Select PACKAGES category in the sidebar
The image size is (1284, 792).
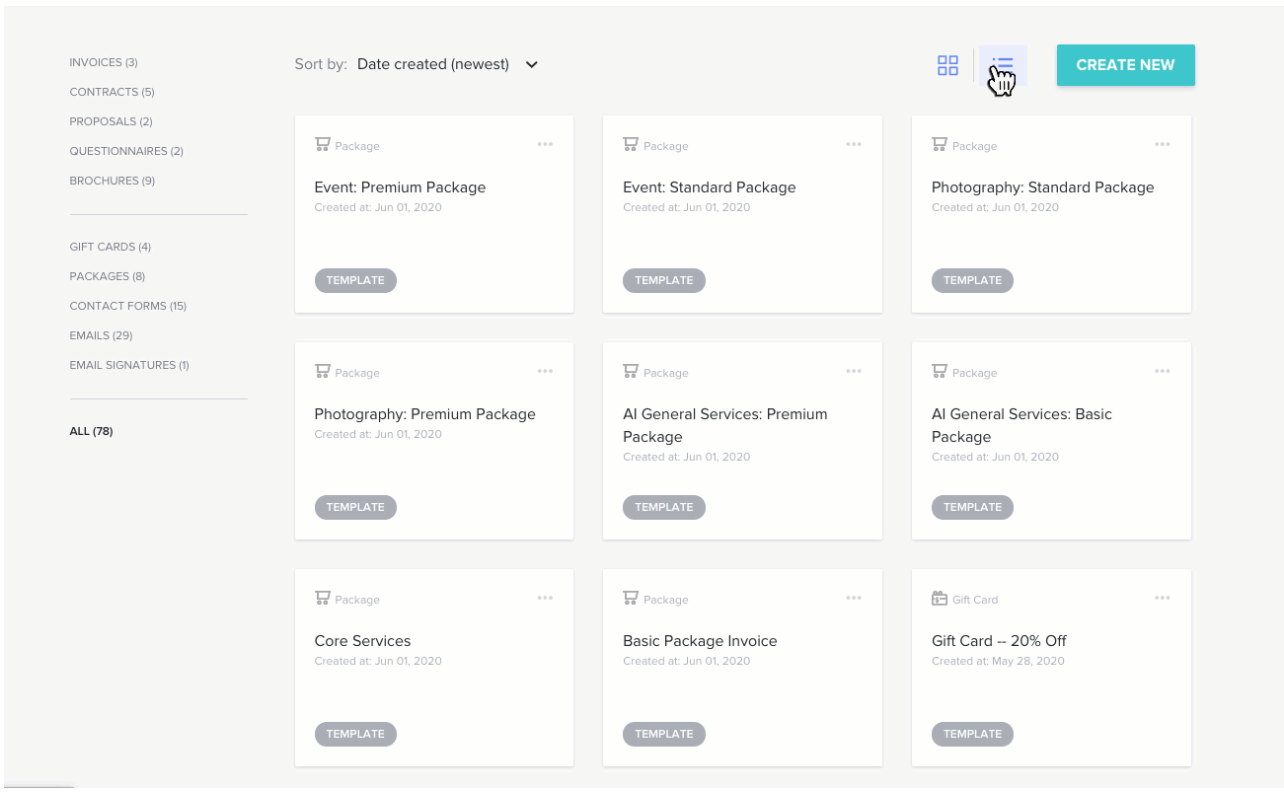pos(107,276)
